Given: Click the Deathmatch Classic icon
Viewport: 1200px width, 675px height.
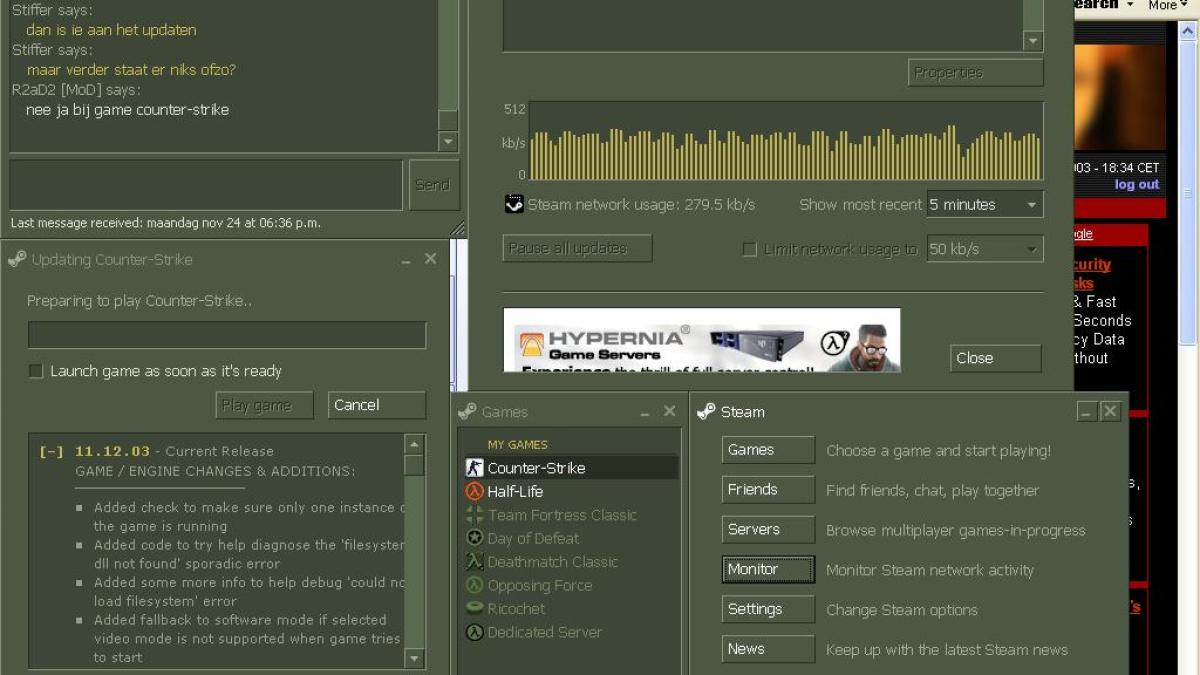Looking at the screenshot, I should (x=475, y=562).
